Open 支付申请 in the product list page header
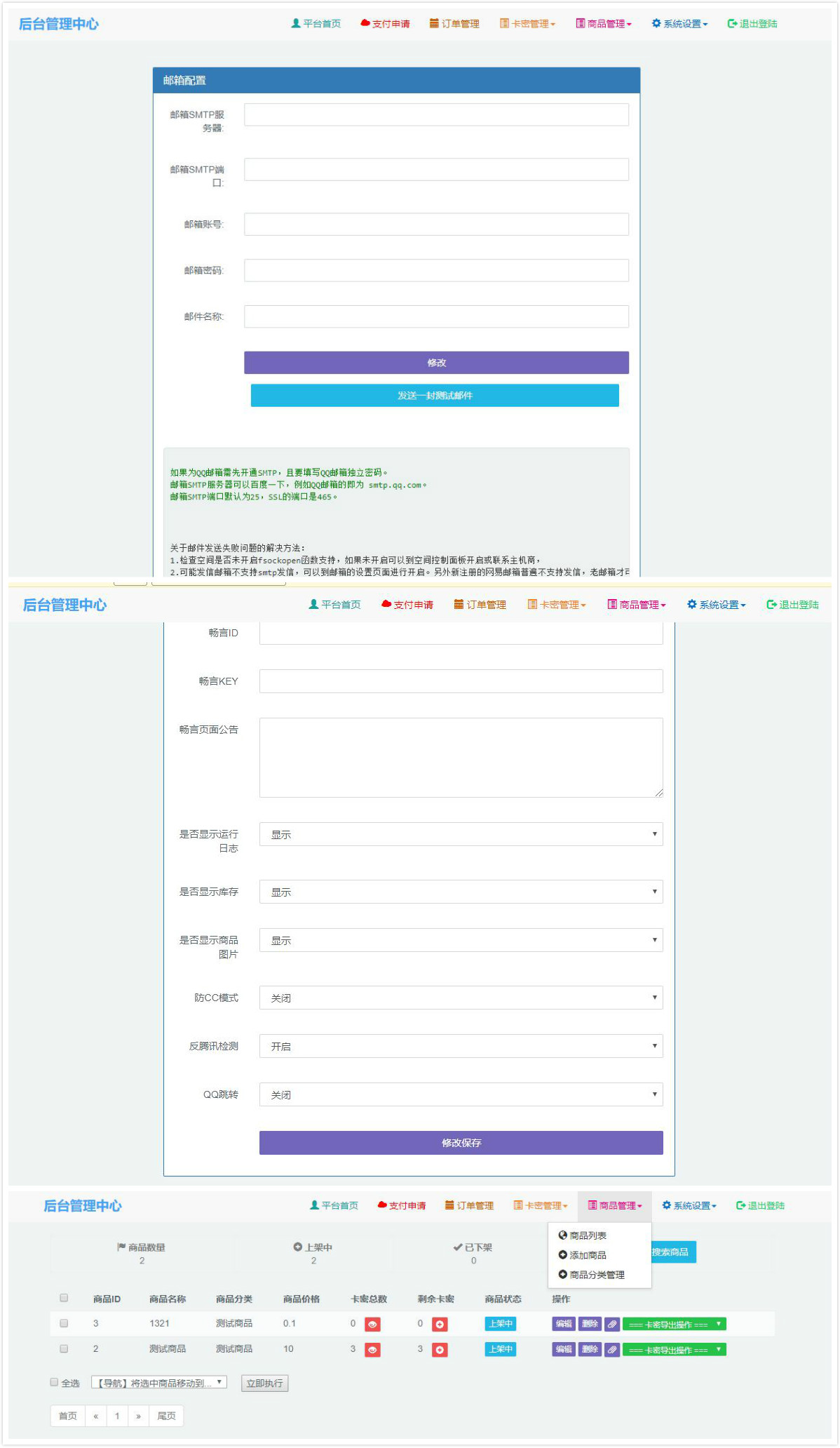The height and width of the screenshot is (1448, 840). [402, 1205]
